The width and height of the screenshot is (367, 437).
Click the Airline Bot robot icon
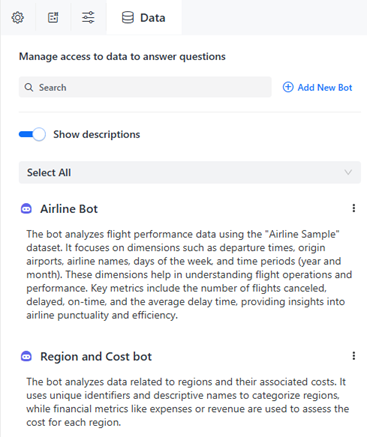tap(26, 209)
